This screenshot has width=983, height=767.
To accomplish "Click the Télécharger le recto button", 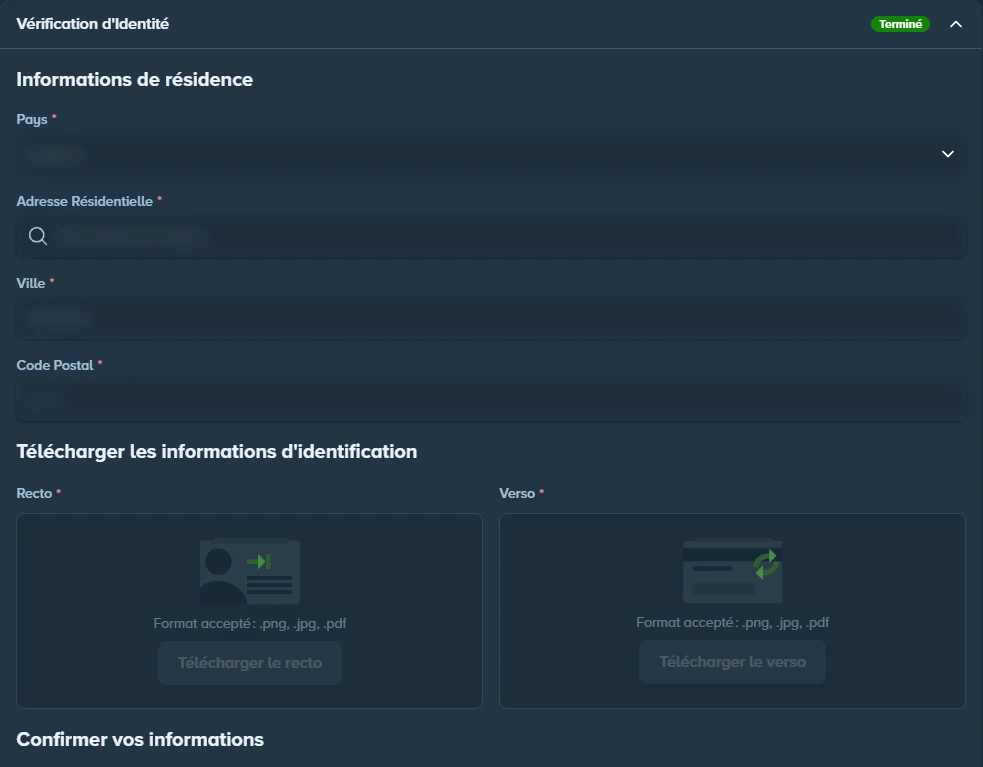I will (250, 662).
